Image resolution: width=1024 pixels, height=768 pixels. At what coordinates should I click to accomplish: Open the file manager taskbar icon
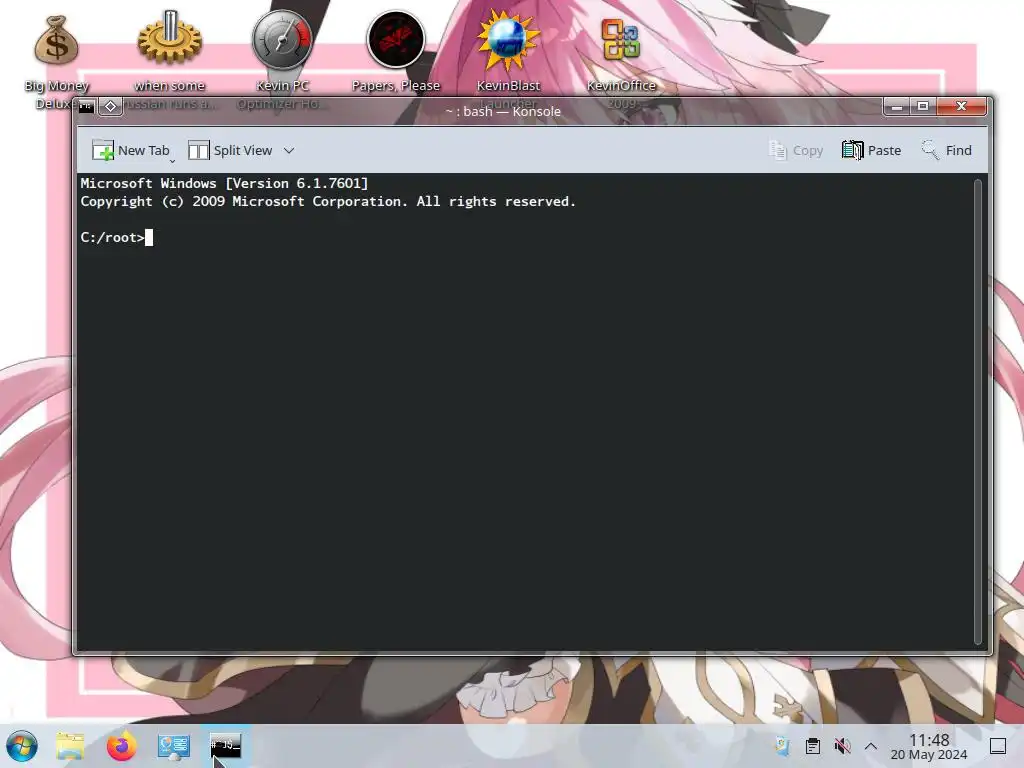pos(70,746)
